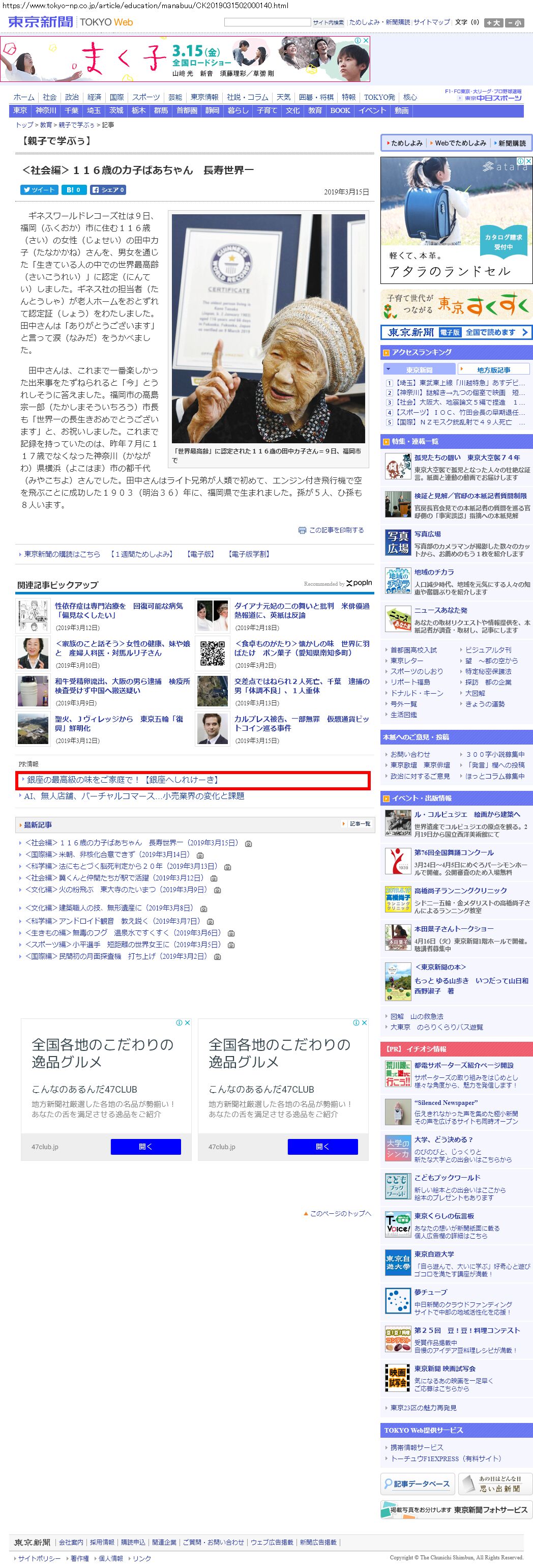
Task: Switch ranking to 地方紙記事 tab
Action: pos(493,369)
